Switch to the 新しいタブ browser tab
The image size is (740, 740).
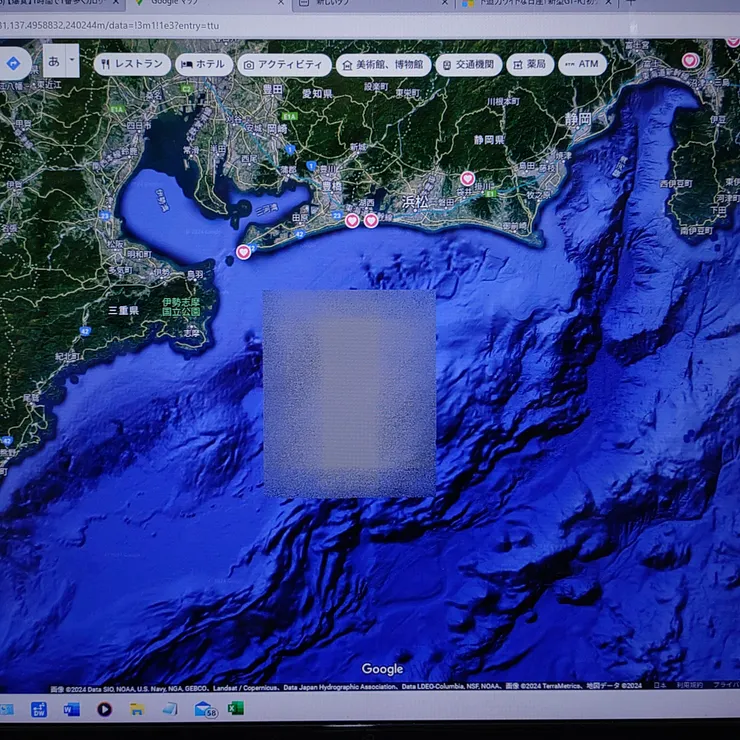click(x=370, y=4)
